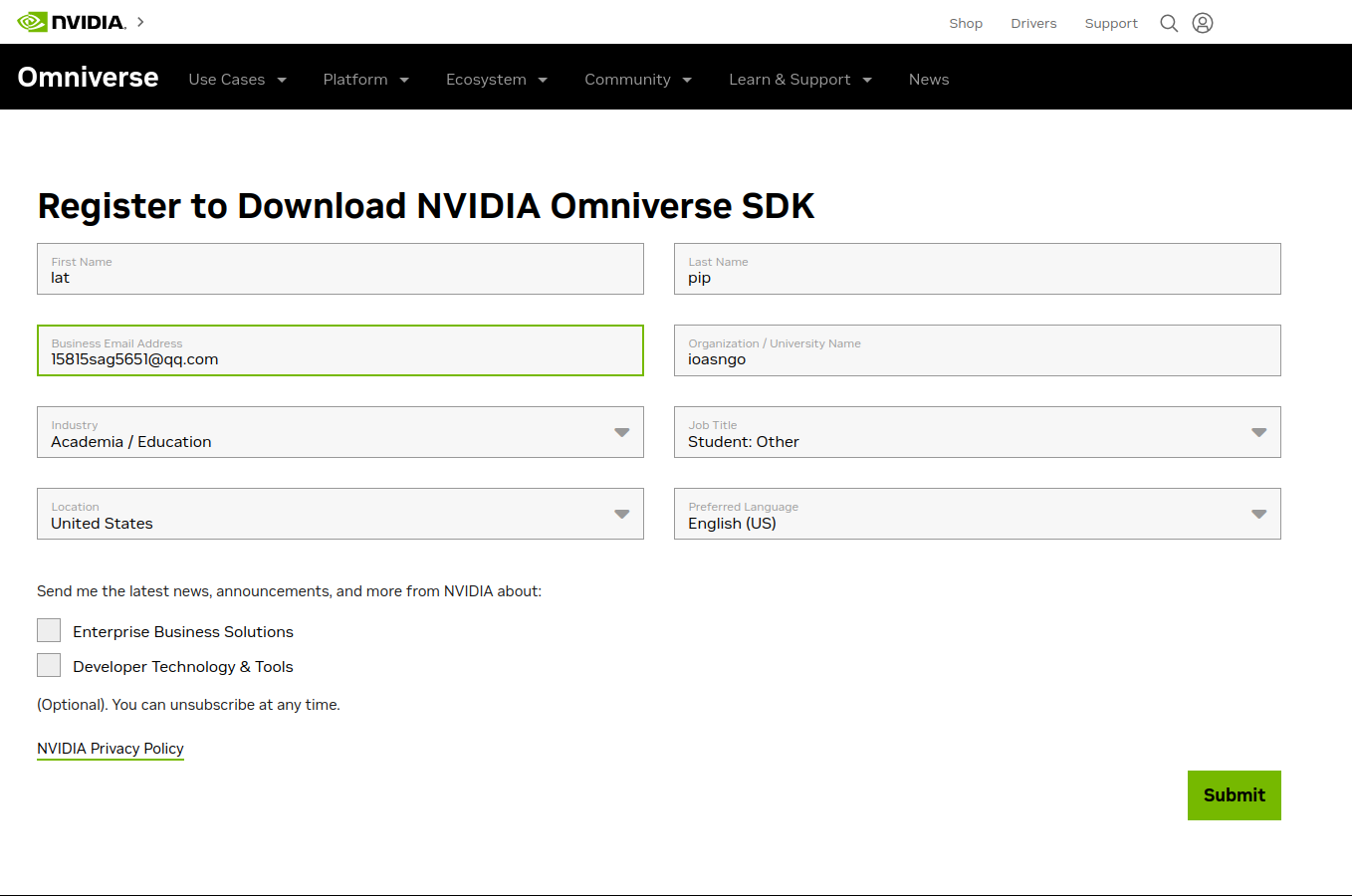Expand the Community menu
This screenshot has width=1352, height=896.
point(638,80)
